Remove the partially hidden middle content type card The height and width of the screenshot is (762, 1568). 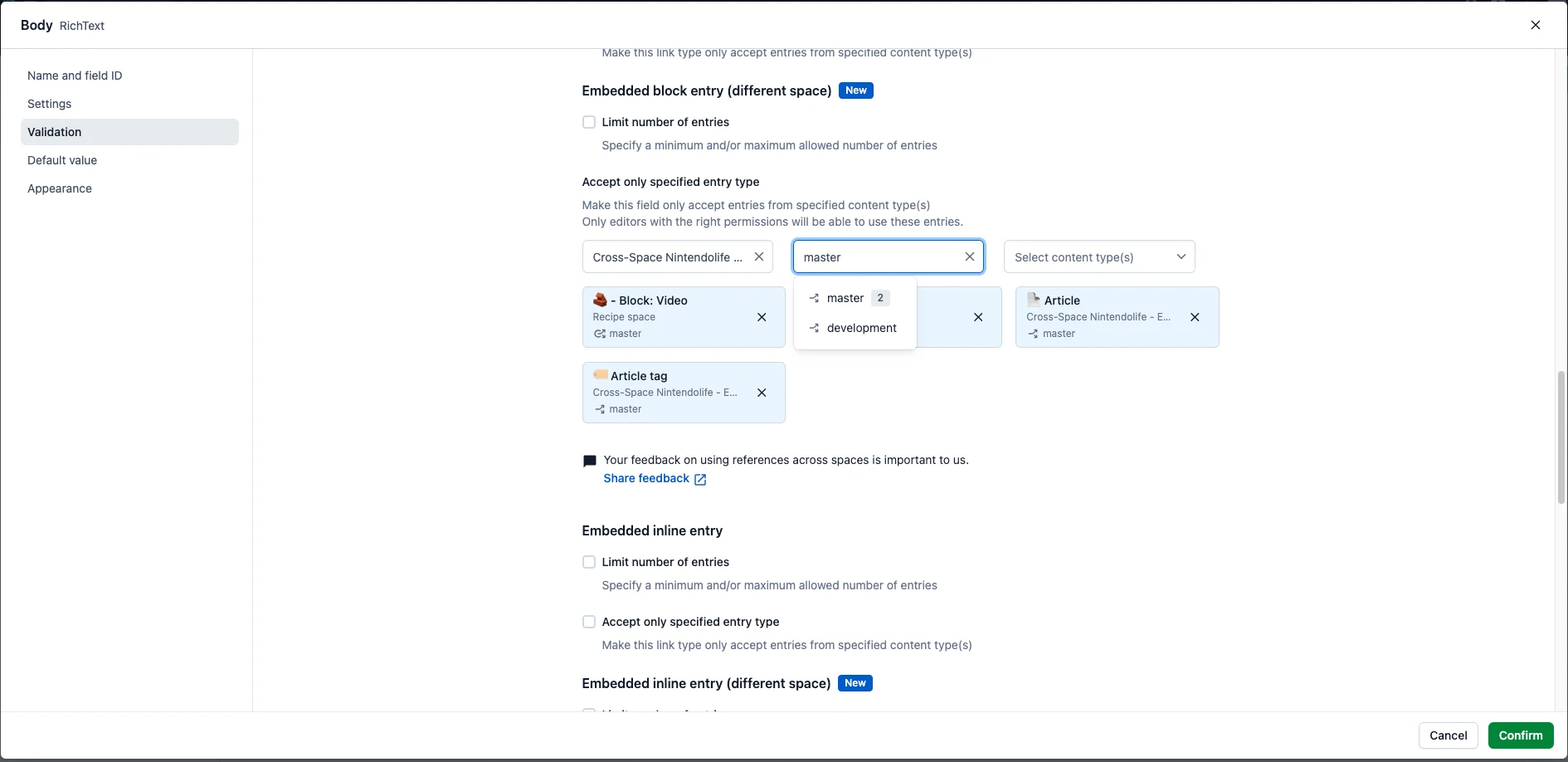point(978,317)
